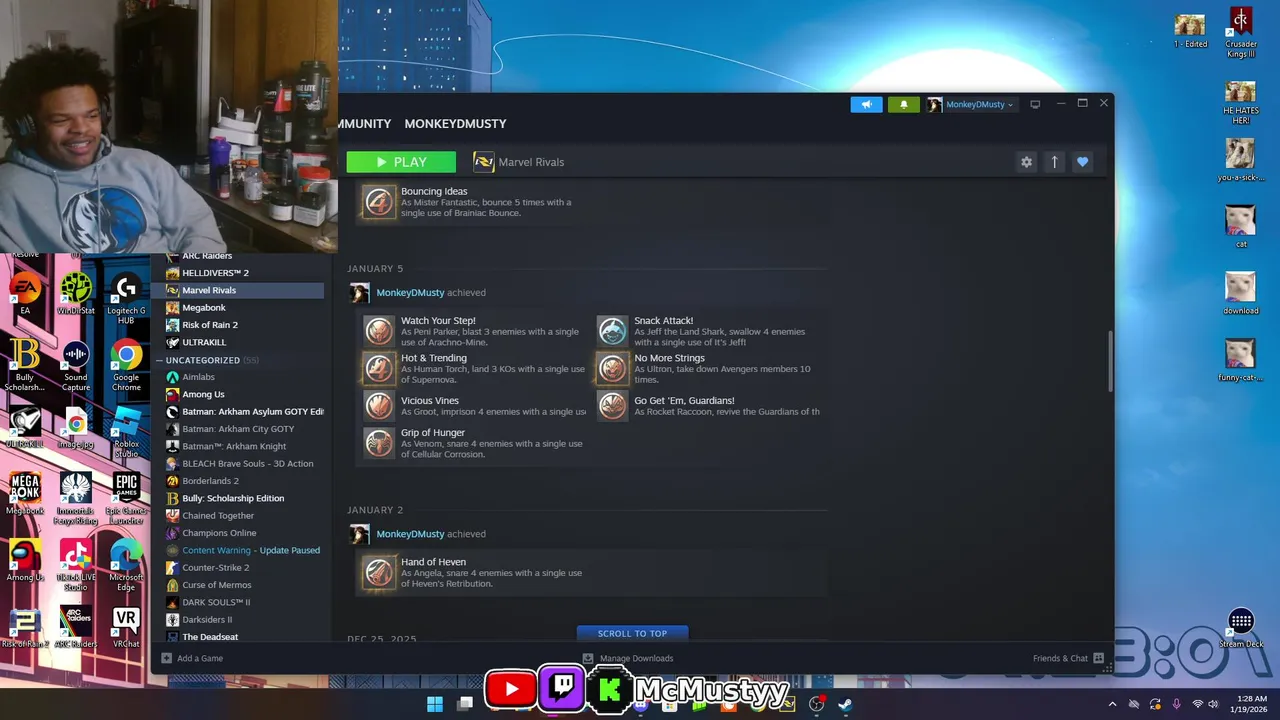Click the Steam icon in the taskbar
Screen dimensions: 1280x720
[x=845, y=704]
